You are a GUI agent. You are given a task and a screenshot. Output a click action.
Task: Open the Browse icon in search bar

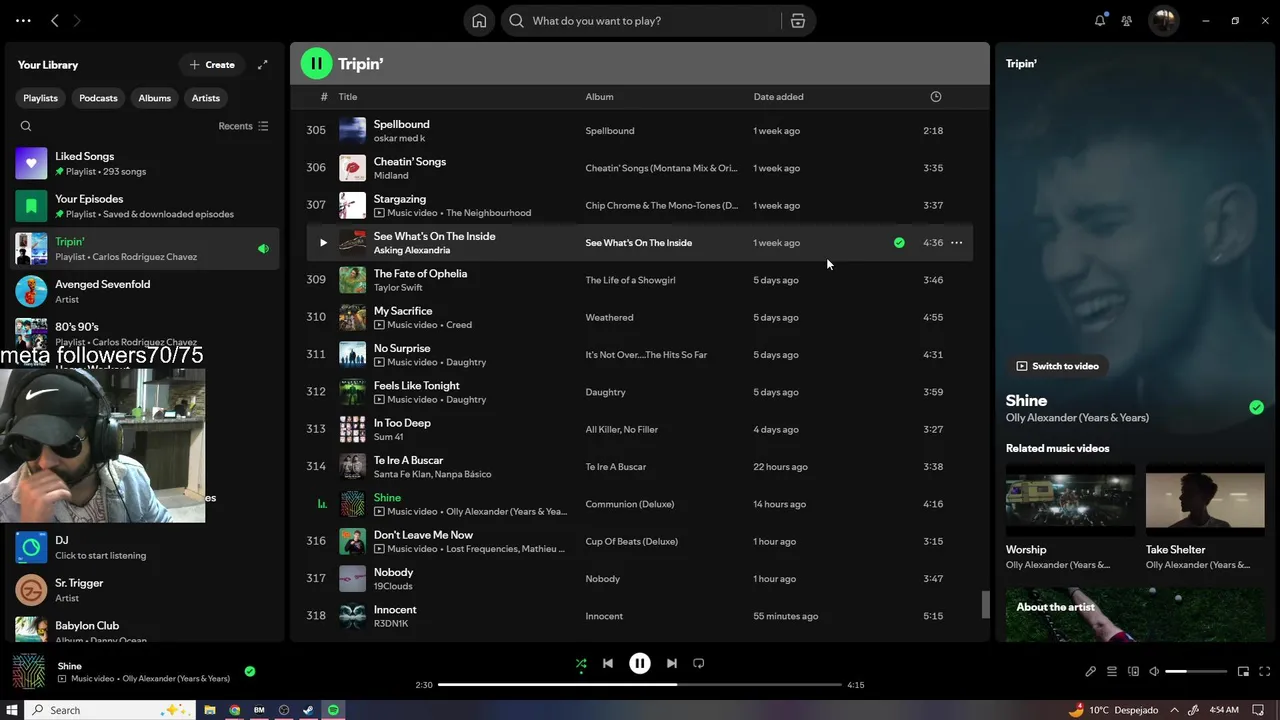tap(798, 21)
